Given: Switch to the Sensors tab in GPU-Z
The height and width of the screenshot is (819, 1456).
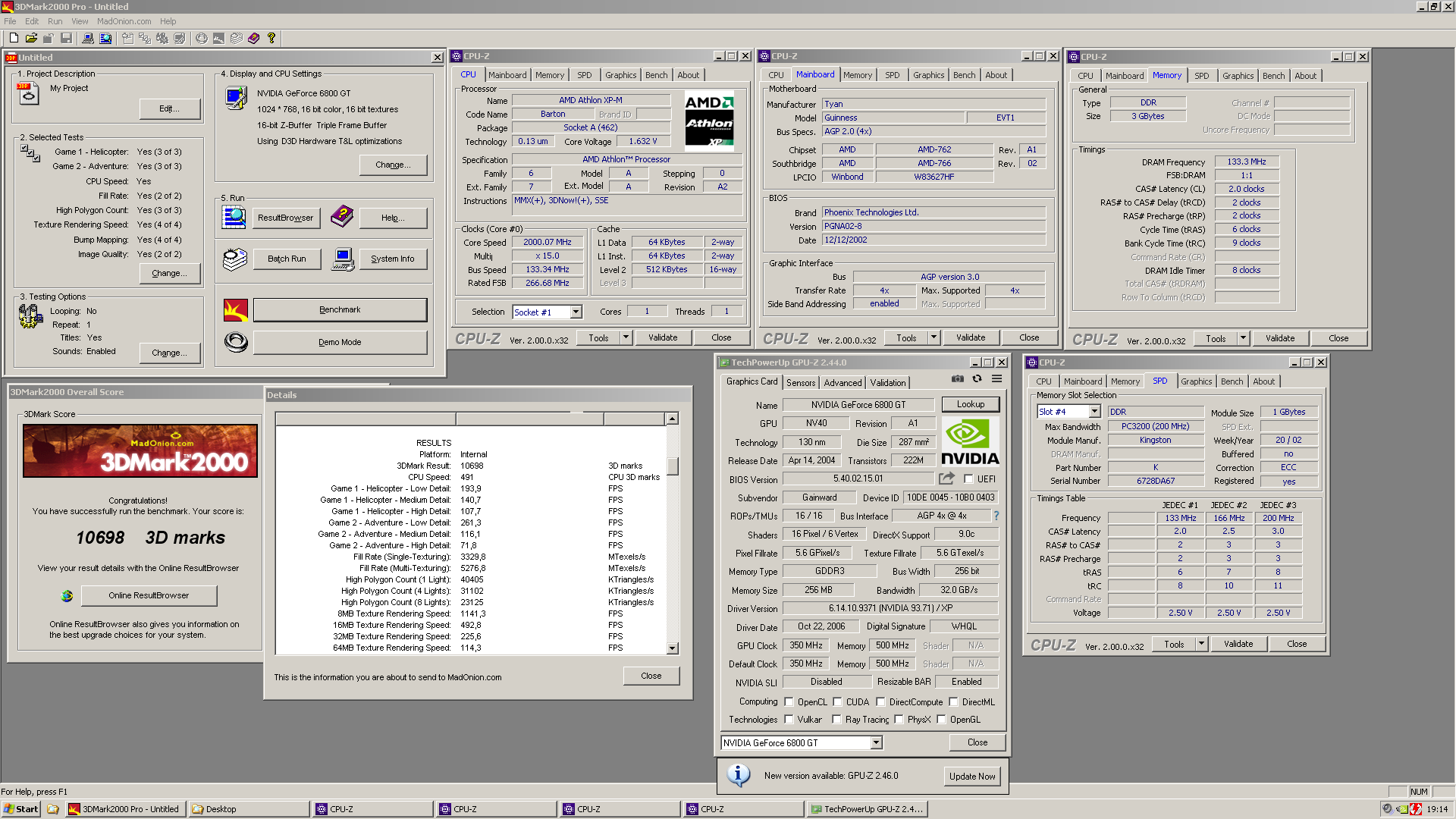Looking at the screenshot, I should click(801, 383).
